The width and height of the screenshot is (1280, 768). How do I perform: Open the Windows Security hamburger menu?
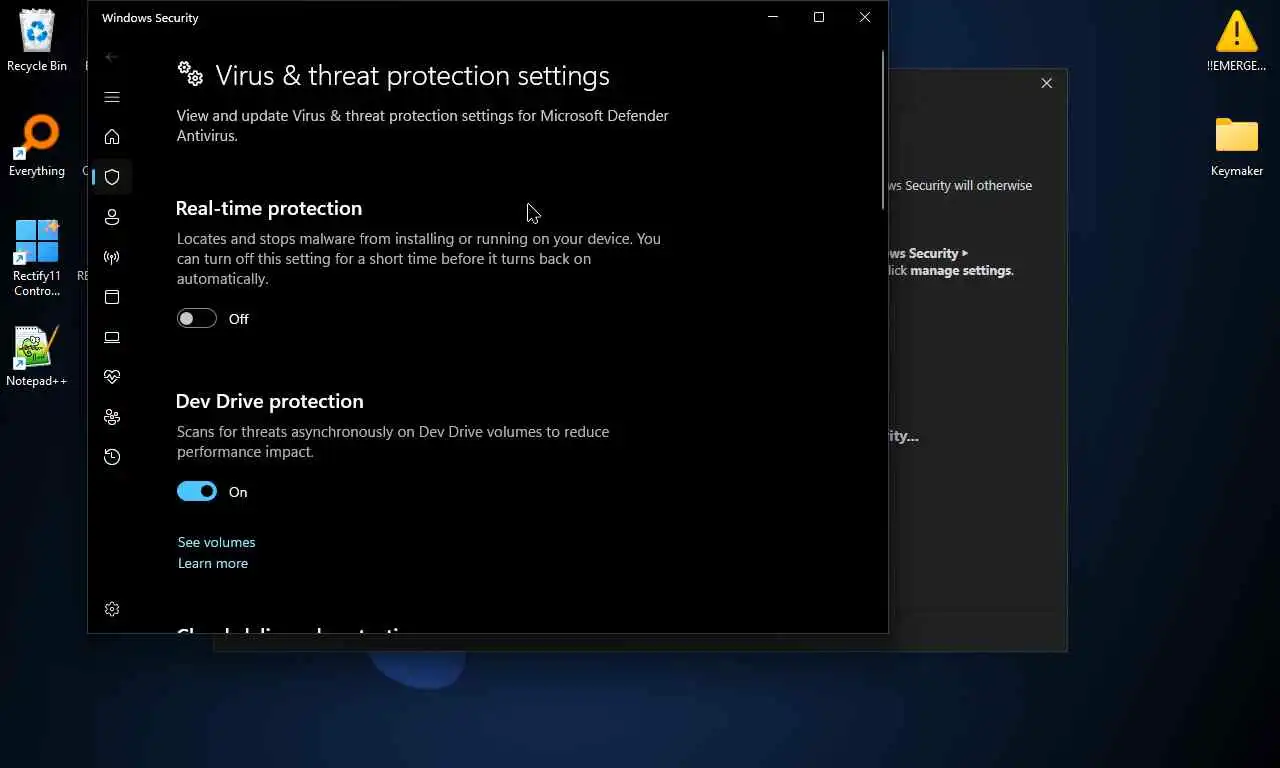coord(112,97)
